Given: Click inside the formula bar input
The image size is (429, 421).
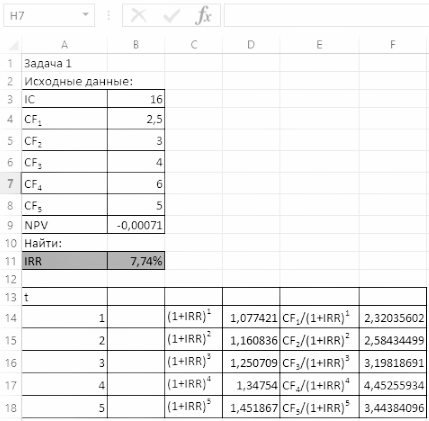Looking at the screenshot, I should pos(326,15).
